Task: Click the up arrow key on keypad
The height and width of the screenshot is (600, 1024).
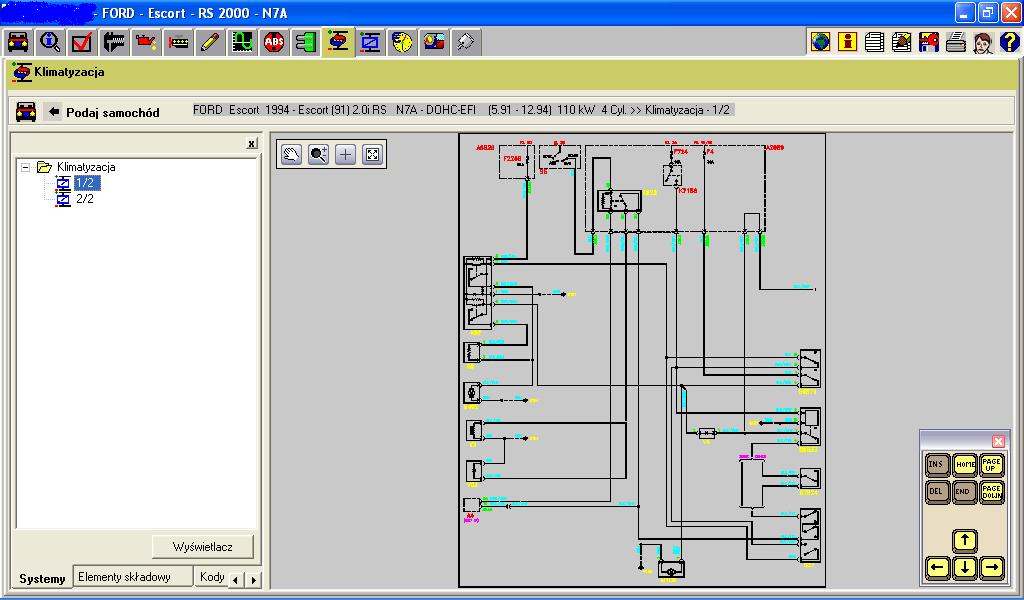Action: 965,541
